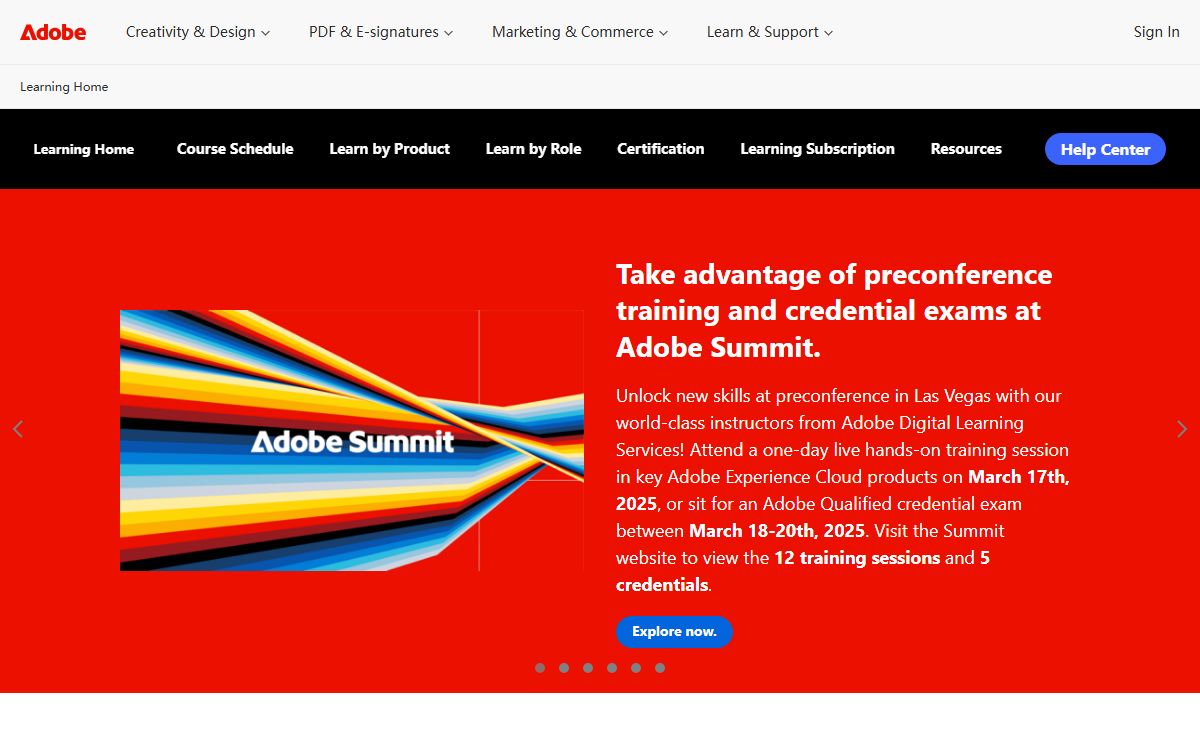Expand PDF & E-signatures menu
The height and width of the screenshot is (740, 1200).
click(x=381, y=32)
